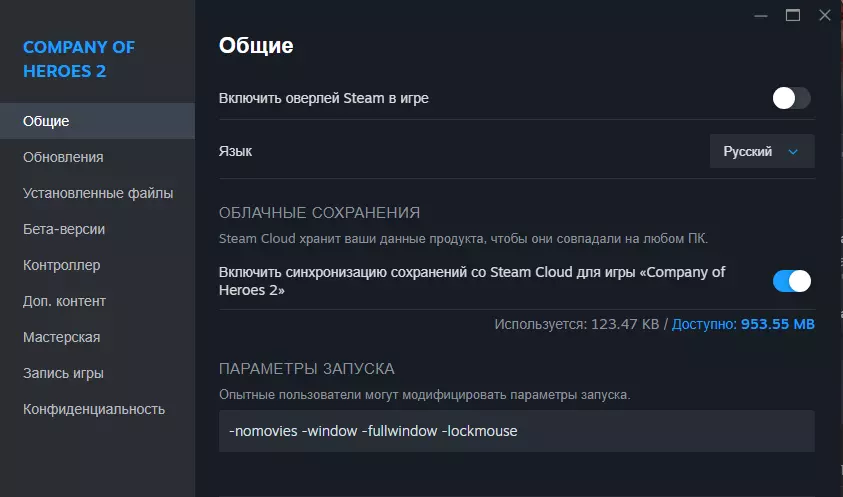Click the Company of Heroes 2 title

click(78, 59)
